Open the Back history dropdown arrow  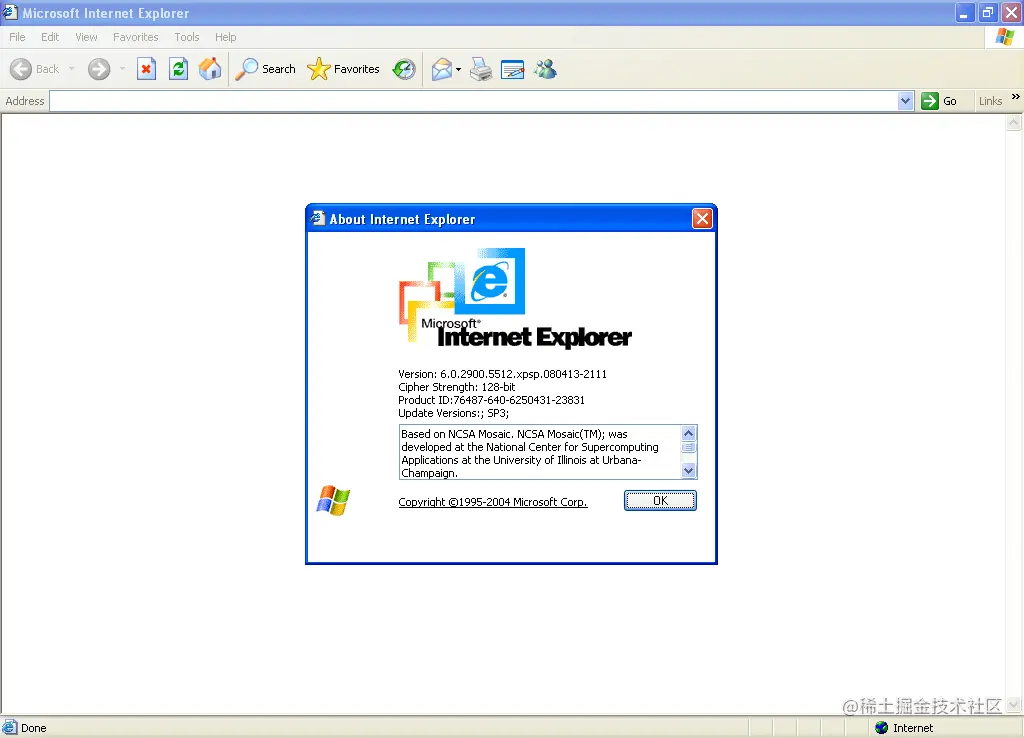[x=71, y=69]
